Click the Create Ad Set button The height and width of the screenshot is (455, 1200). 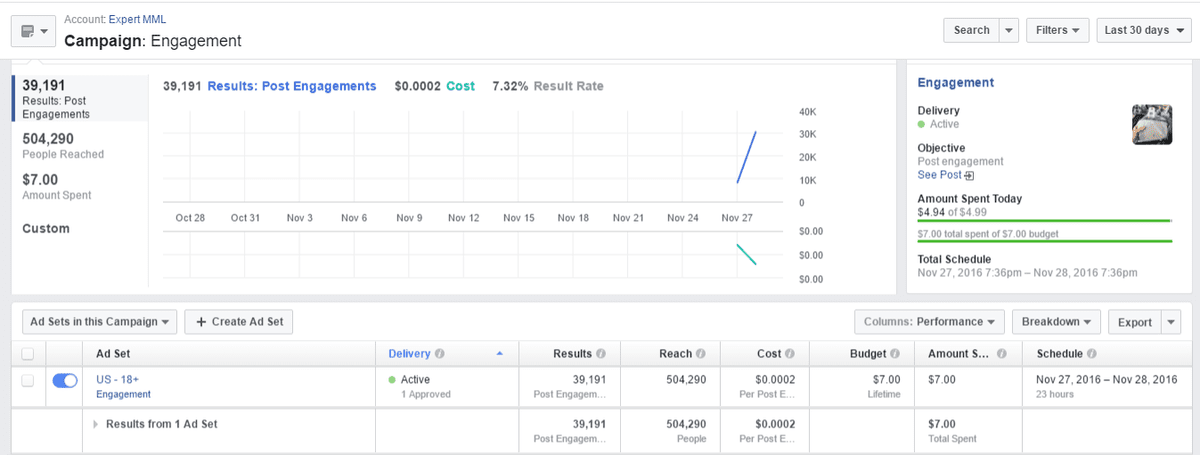(239, 322)
